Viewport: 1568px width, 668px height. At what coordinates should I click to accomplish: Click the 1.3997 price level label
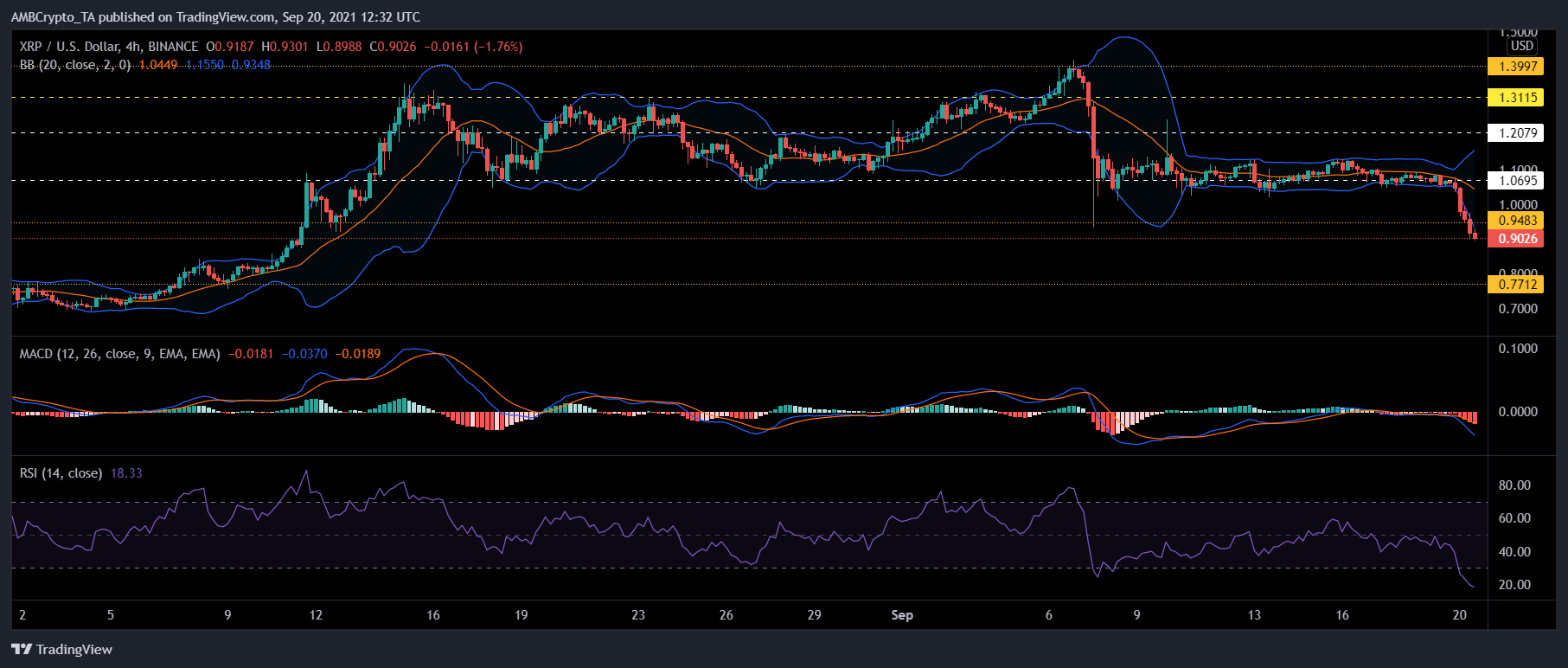1515,67
